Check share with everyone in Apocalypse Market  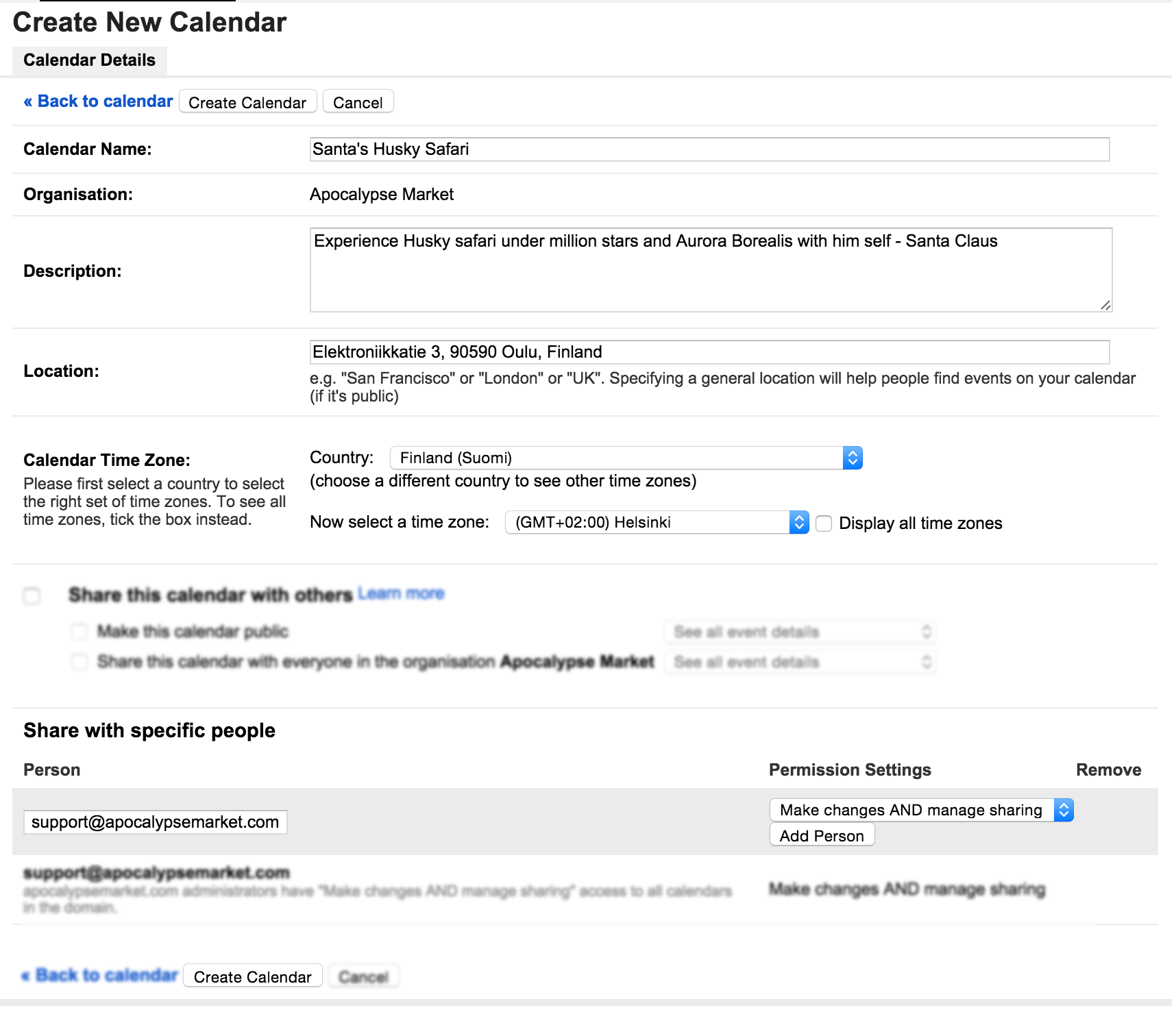(x=79, y=662)
